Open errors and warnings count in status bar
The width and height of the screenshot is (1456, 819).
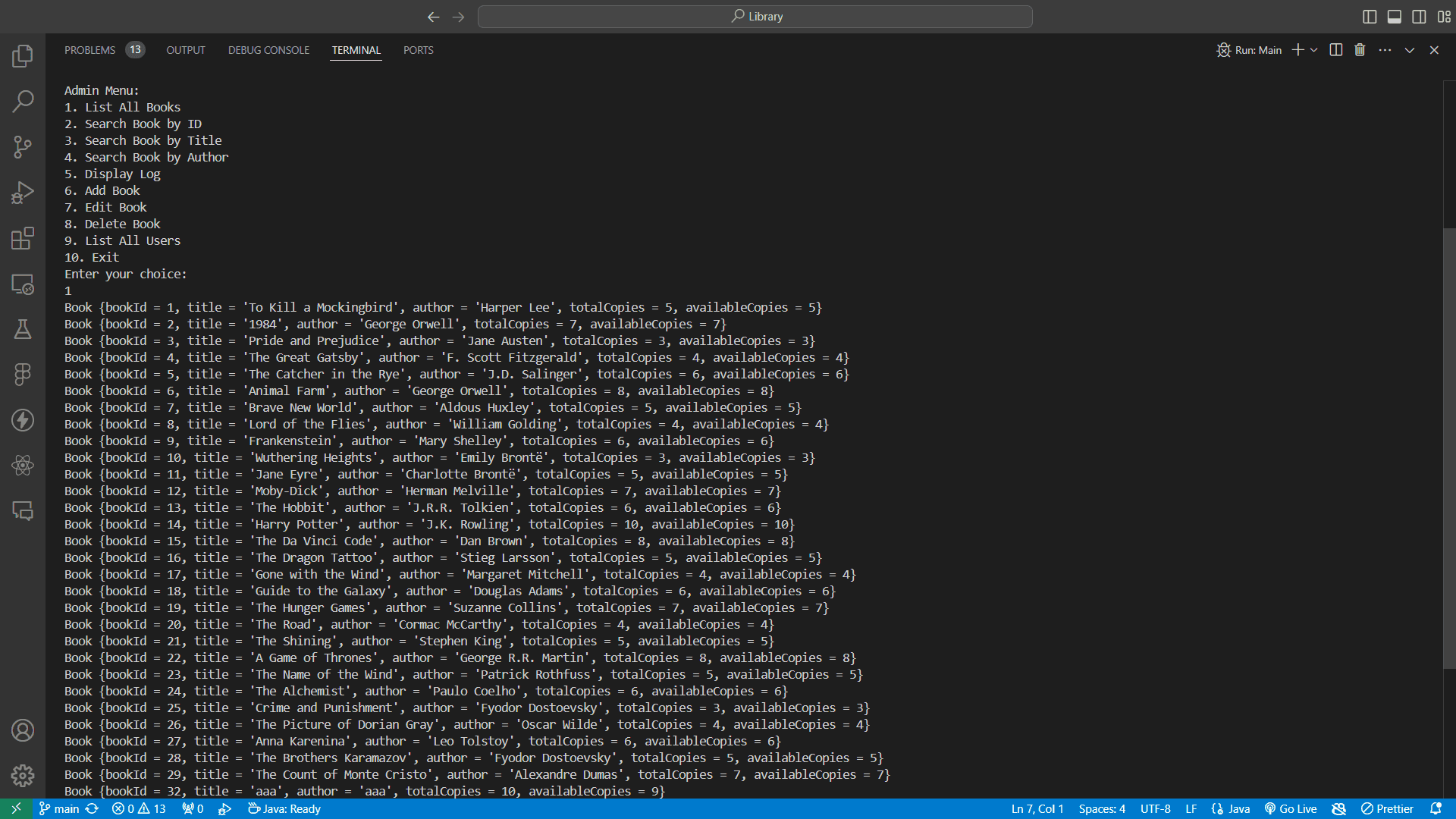[139, 809]
